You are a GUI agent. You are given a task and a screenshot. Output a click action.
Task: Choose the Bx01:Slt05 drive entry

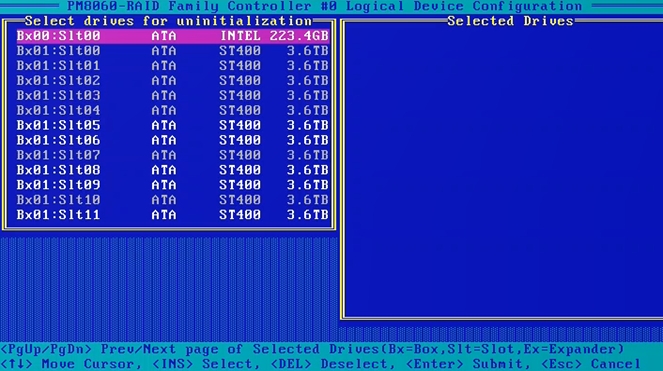tap(173, 125)
